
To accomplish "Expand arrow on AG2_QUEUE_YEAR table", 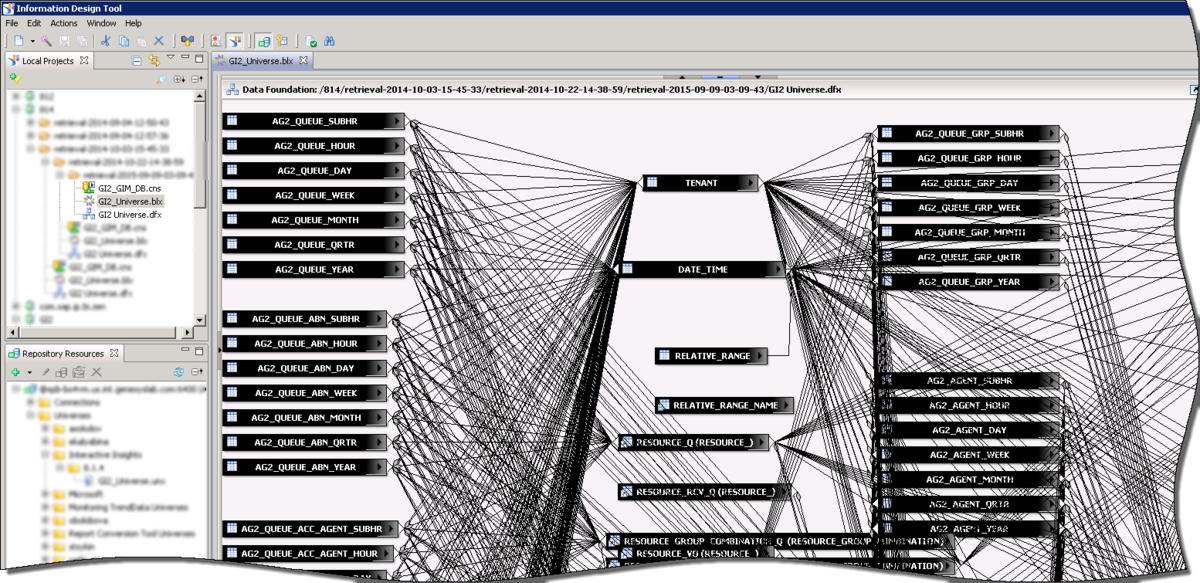I will (398, 269).
